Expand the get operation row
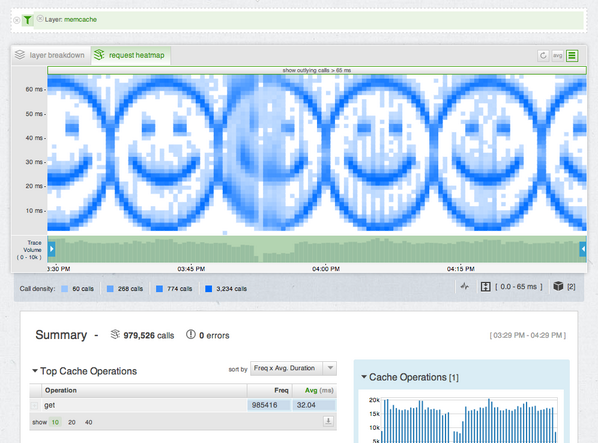The height and width of the screenshot is (443, 598). click(x=34, y=406)
